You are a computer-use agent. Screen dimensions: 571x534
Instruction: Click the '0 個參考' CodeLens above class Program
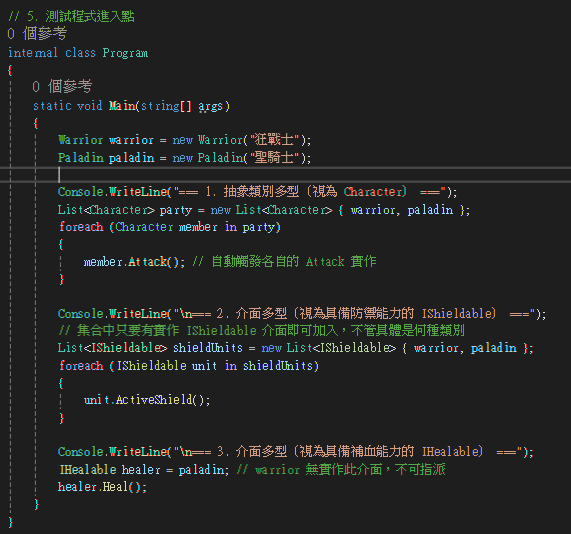tap(37, 34)
